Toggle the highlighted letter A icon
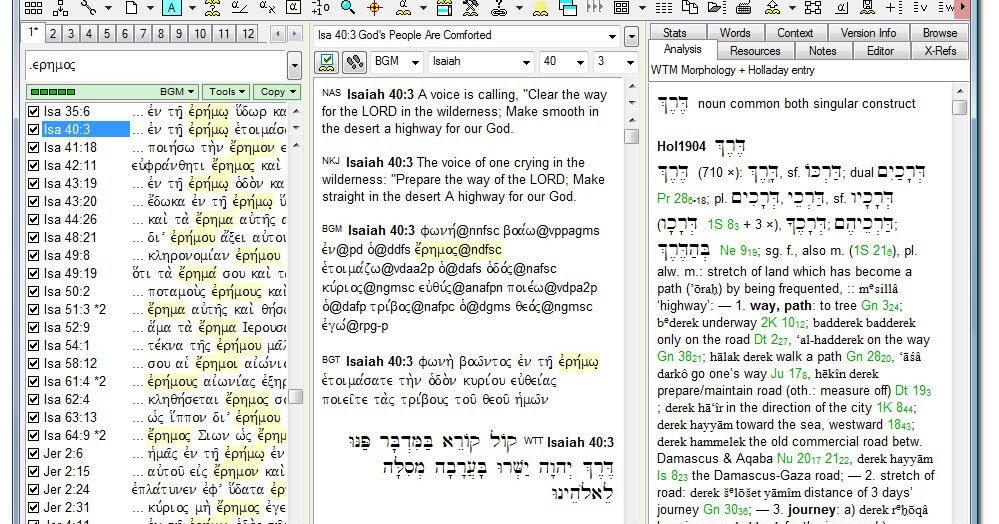Screen dimensions: 999x524 171,8
